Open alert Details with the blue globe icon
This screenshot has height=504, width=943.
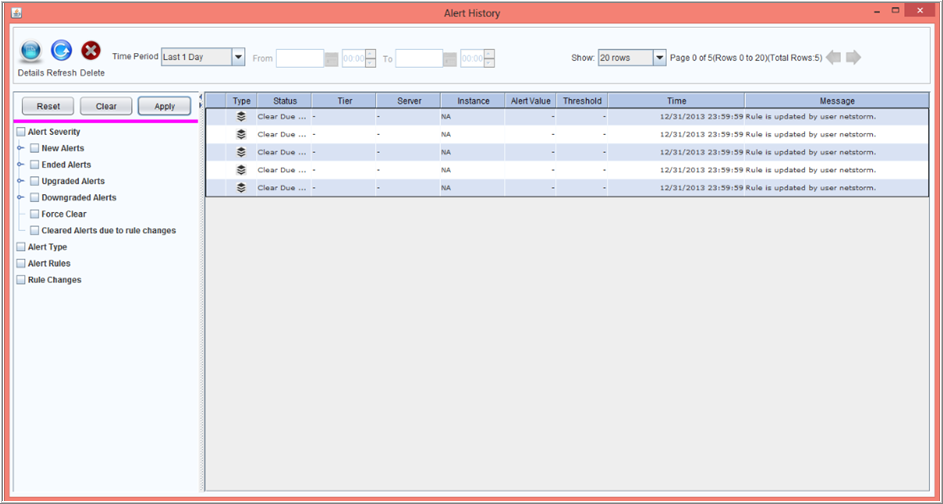point(30,51)
